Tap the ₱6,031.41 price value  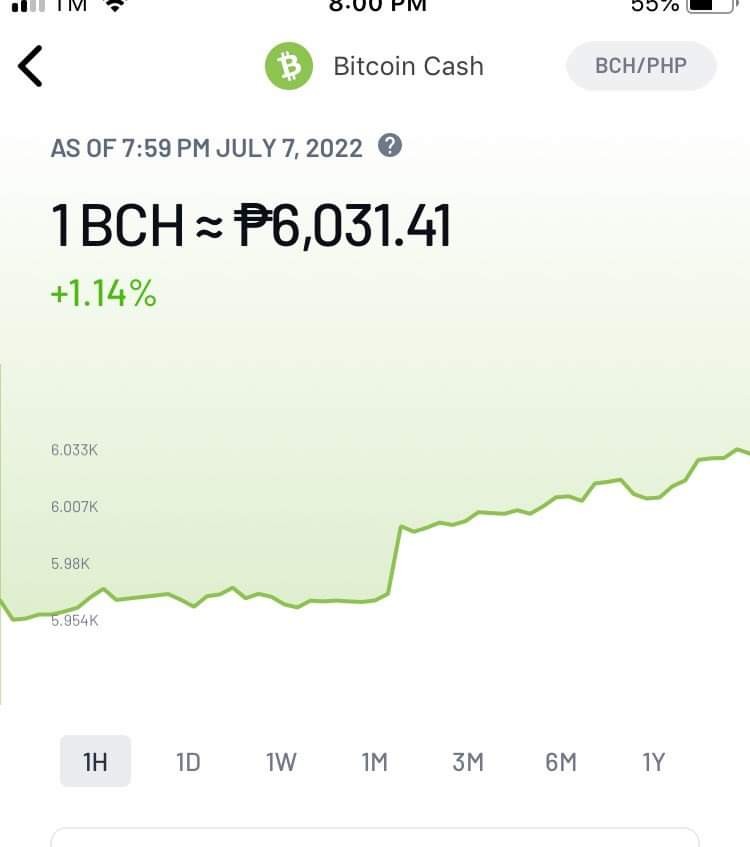coord(341,226)
